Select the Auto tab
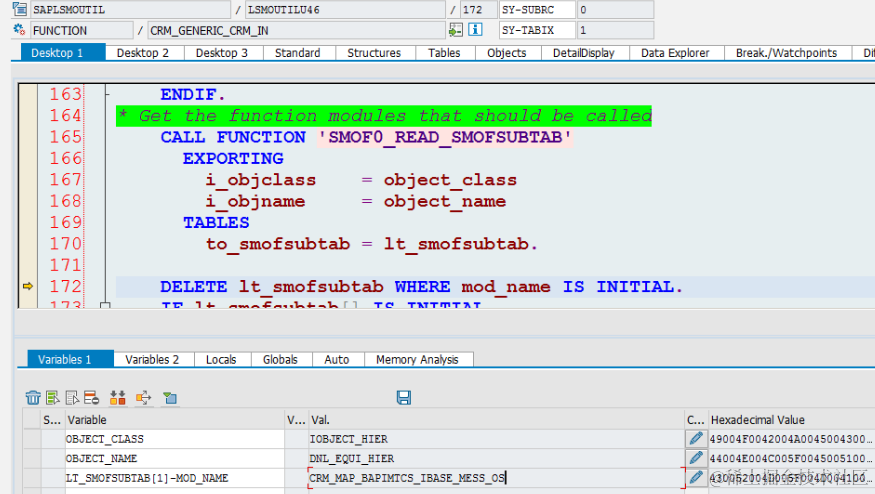Viewport: 875px width, 494px height. click(337, 359)
